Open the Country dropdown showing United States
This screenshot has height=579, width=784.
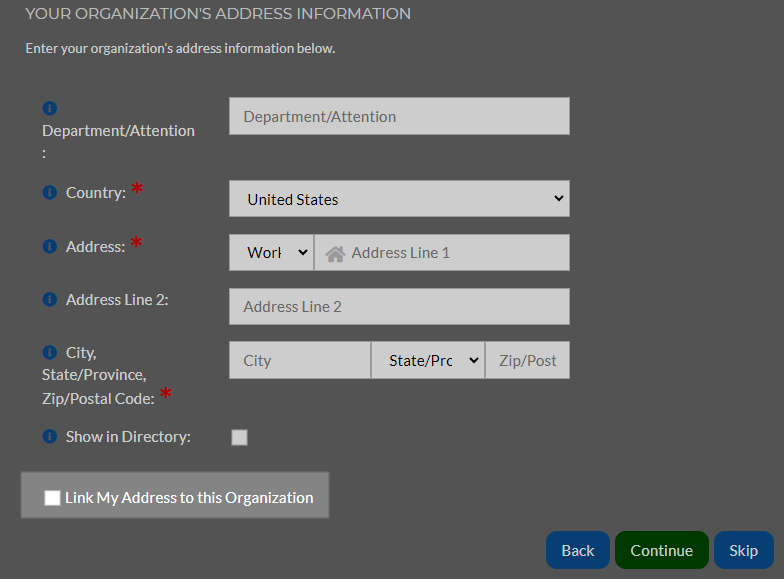399,198
